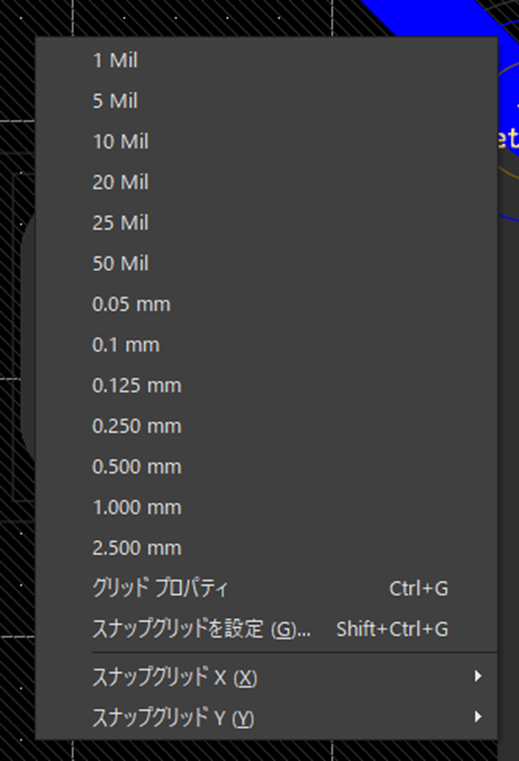Open グリッド プロパティ dialog
This screenshot has width=519, height=761.
(266, 589)
